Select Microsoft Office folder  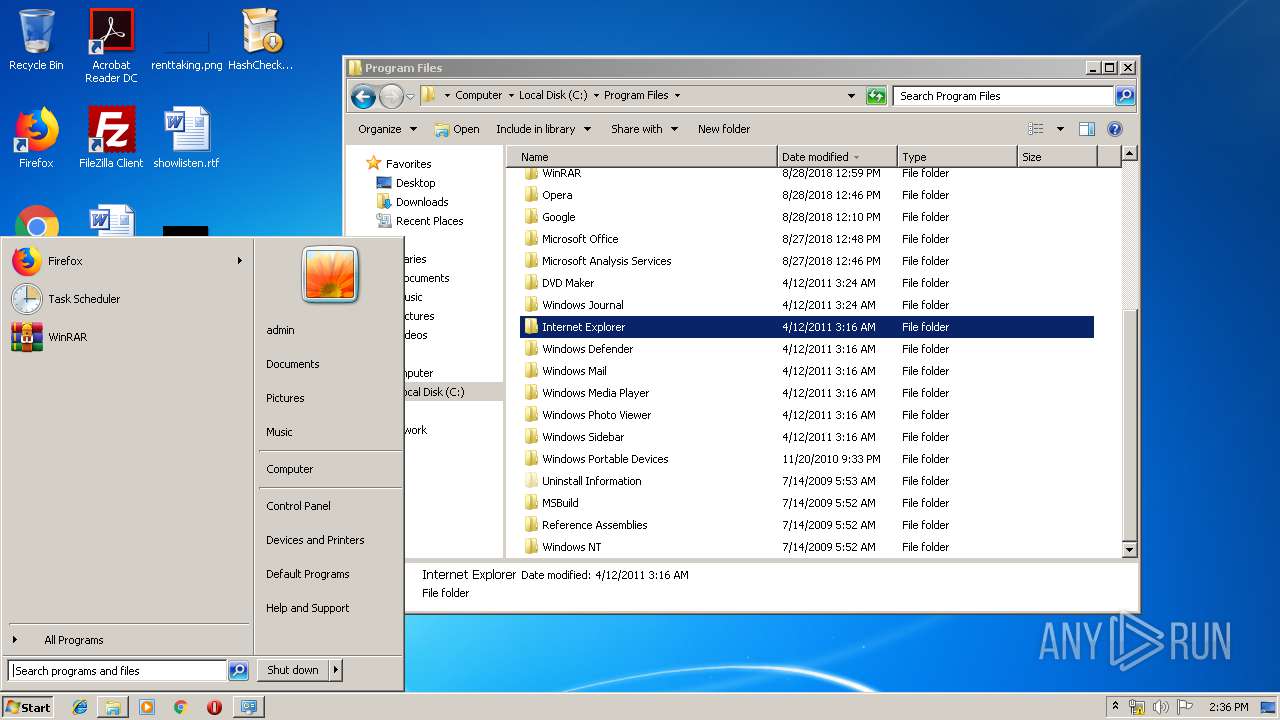[807, 239]
